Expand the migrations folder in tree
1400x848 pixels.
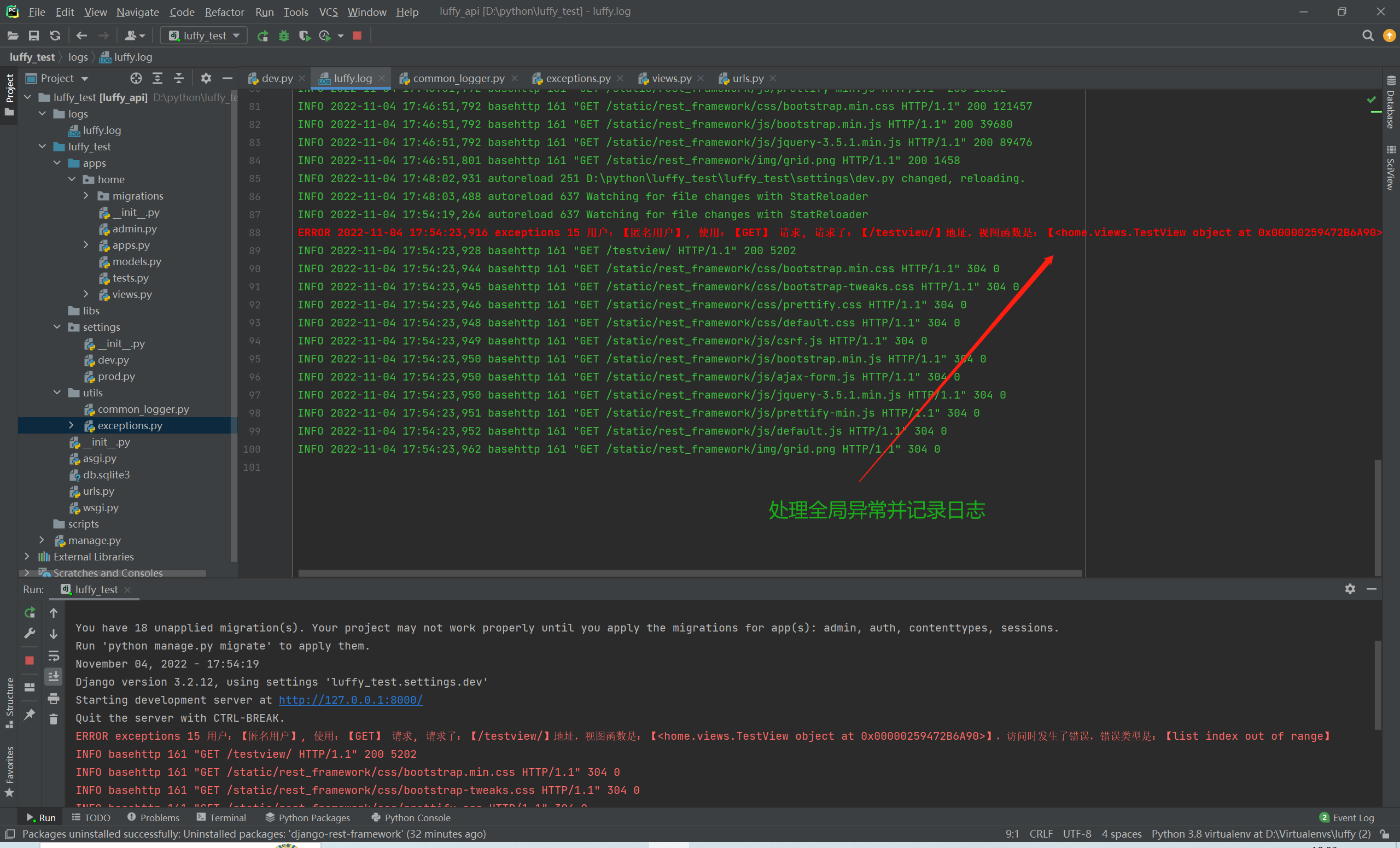pyautogui.click(x=86, y=196)
